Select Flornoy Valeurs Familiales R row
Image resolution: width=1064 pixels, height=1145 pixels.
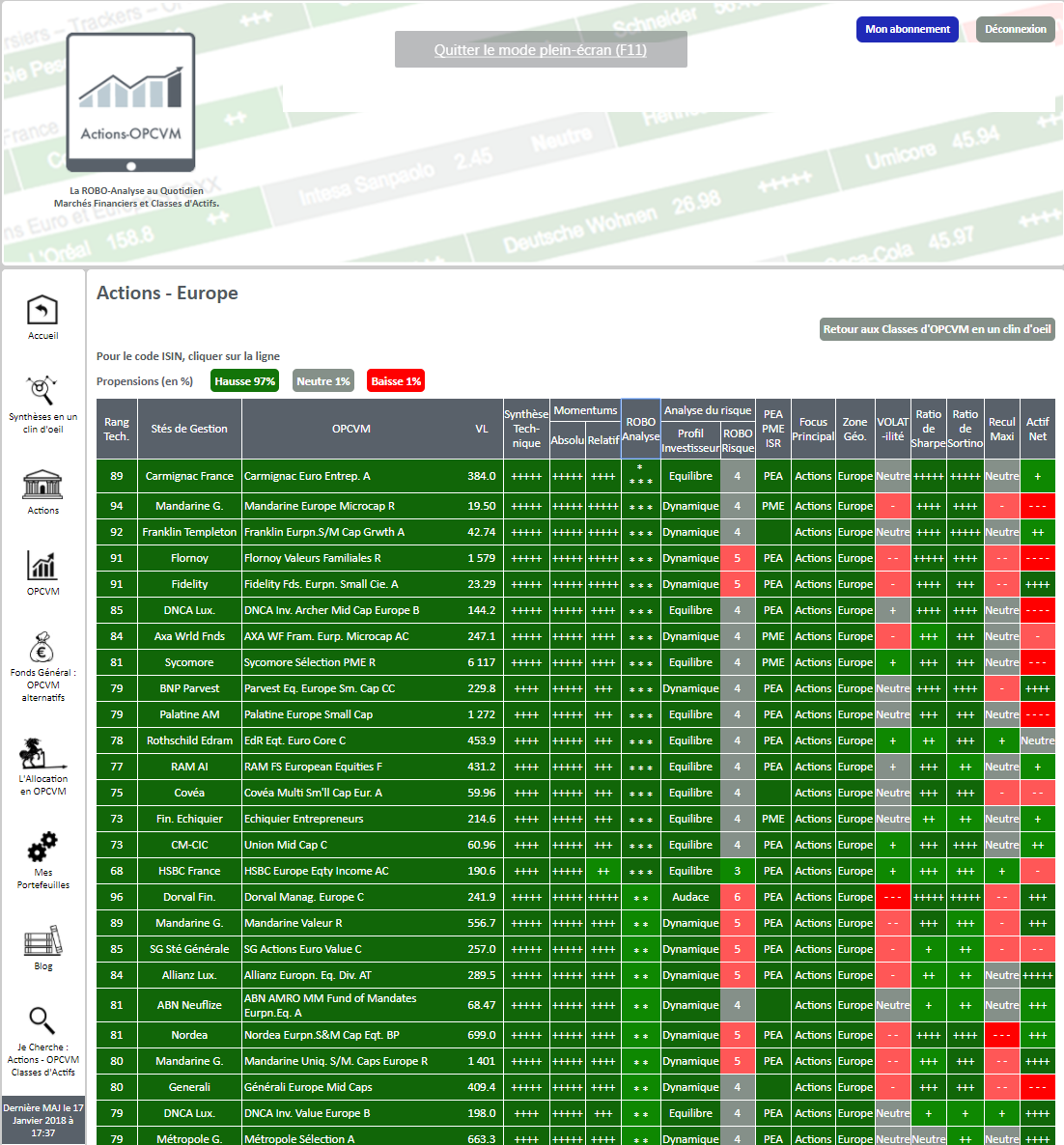click(x=575, y=558)
